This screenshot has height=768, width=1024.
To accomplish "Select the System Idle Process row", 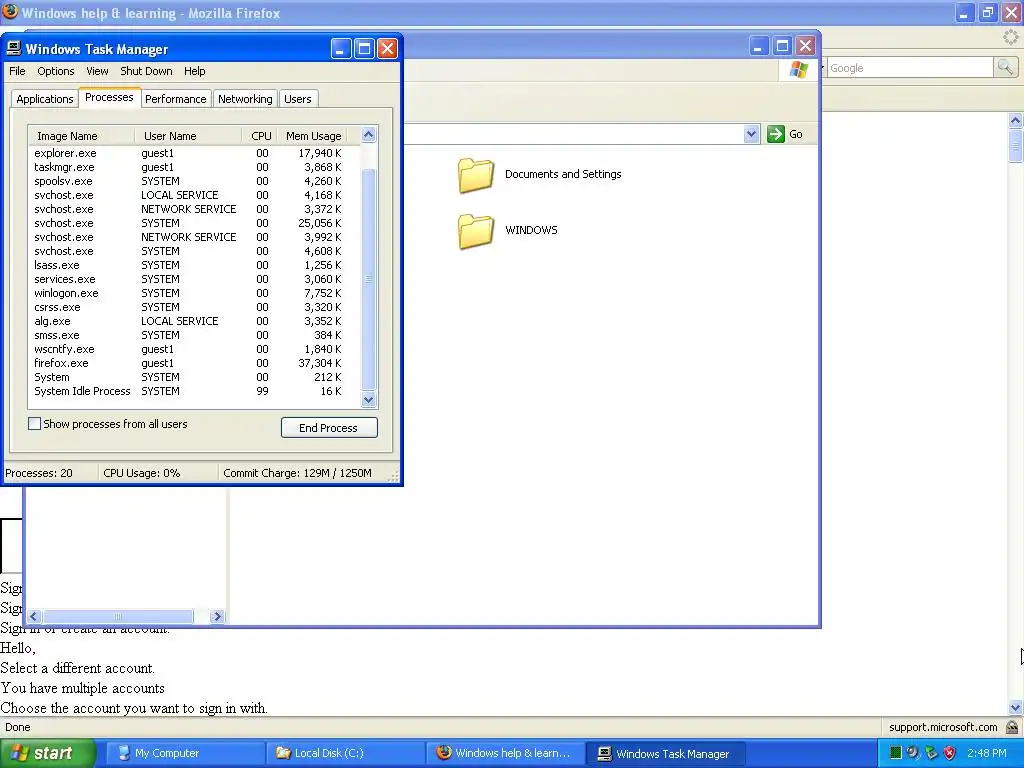I will (194, 391).
